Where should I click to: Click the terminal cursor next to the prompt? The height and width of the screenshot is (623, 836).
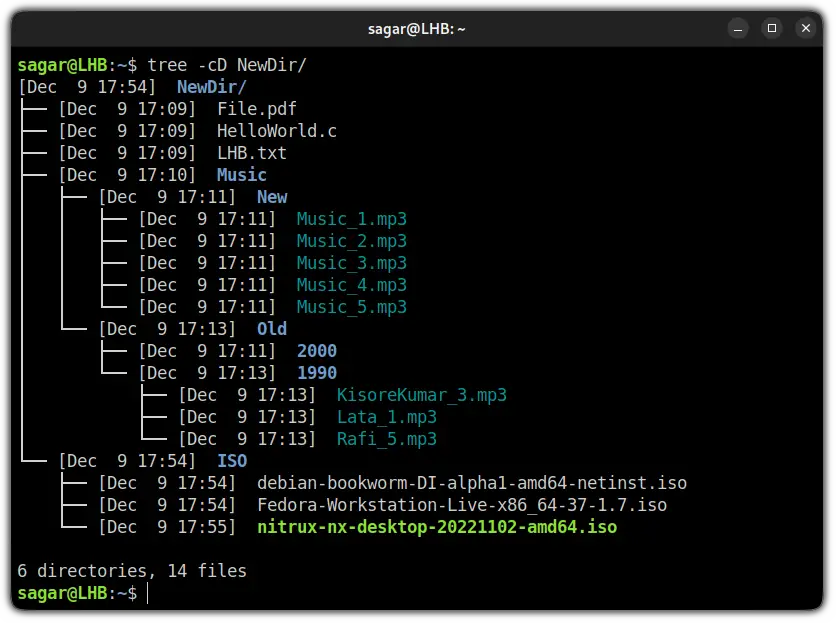tap(146, 593)
